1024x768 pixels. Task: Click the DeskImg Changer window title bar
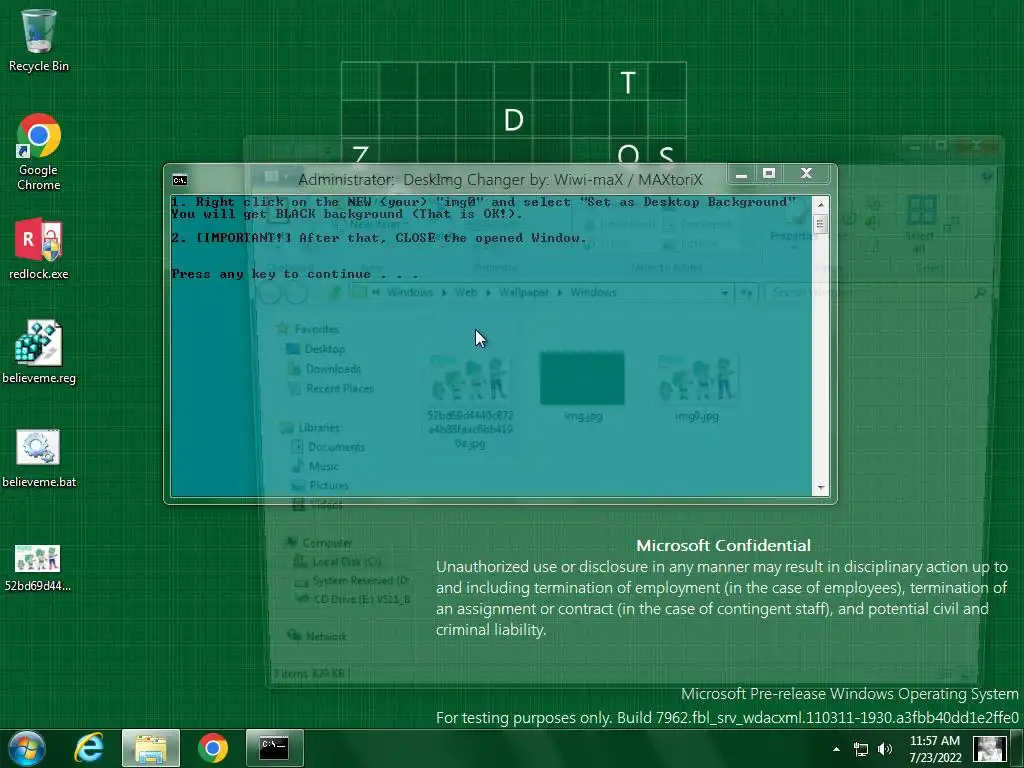pos(500,180)
